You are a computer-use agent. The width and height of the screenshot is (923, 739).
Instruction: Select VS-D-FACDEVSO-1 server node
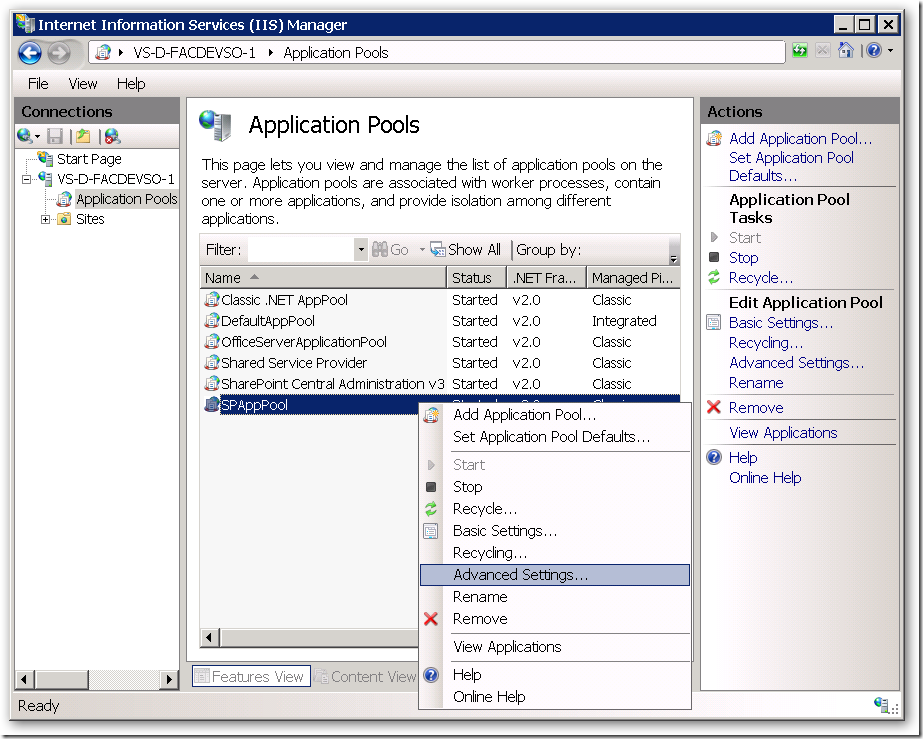point(115,179)
